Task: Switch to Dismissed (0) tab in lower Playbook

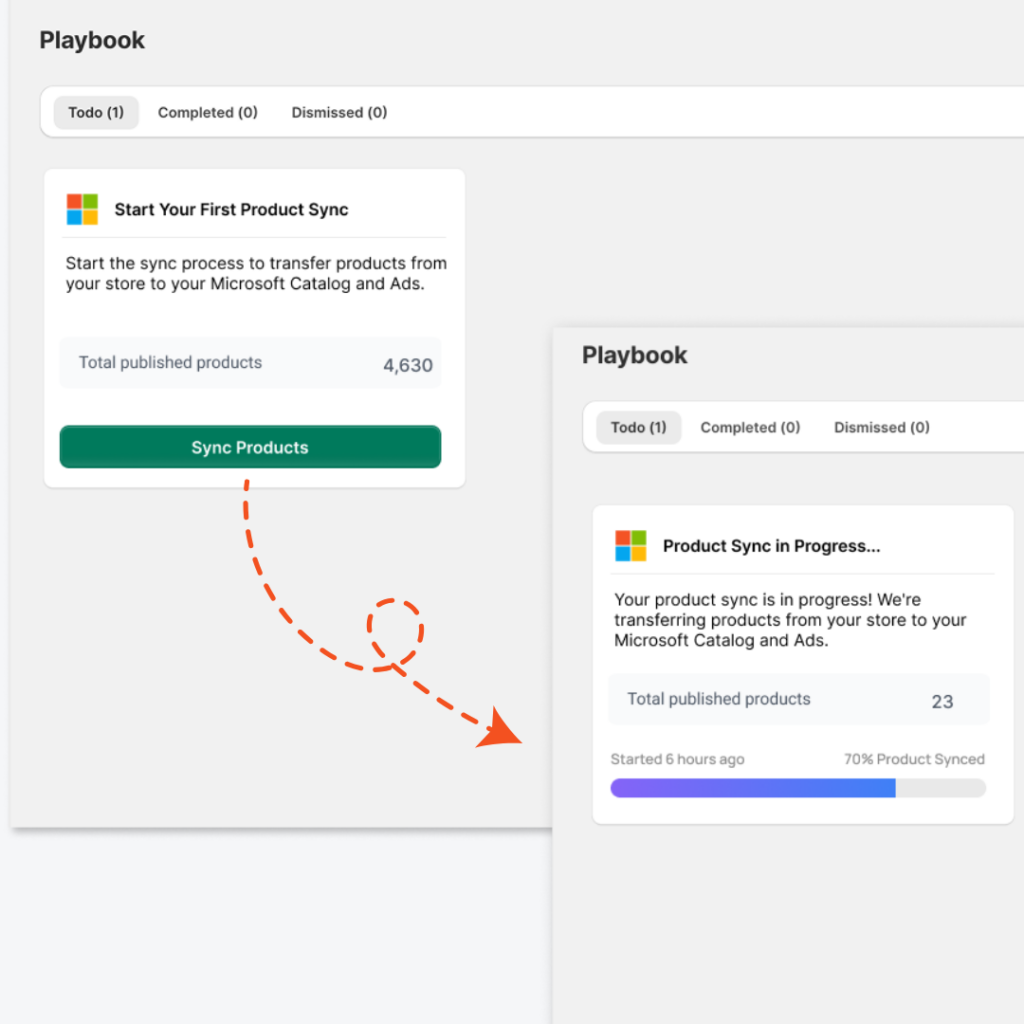Action: point(882,427)
